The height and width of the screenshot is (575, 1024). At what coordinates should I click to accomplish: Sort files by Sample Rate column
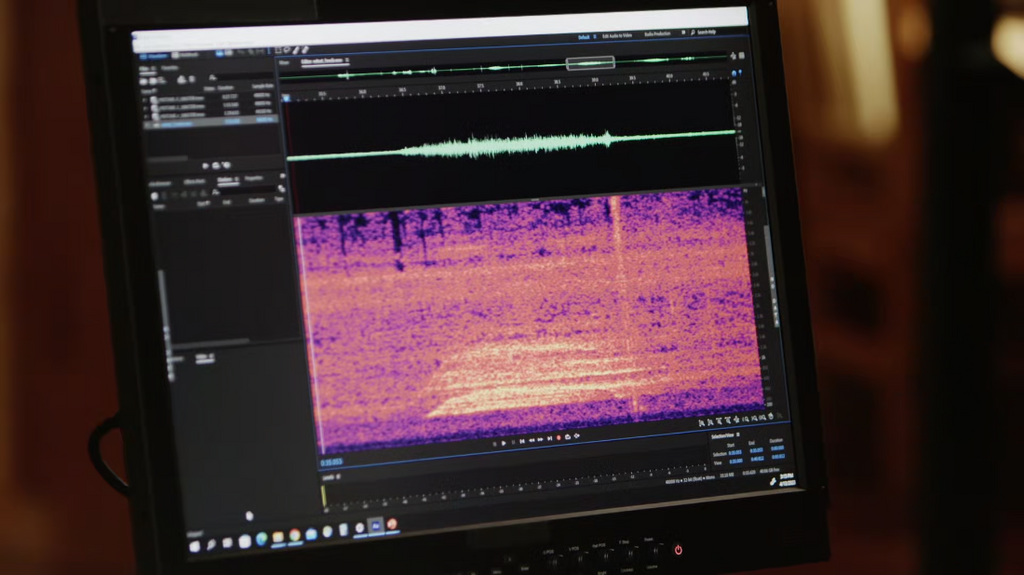(263, 86)
